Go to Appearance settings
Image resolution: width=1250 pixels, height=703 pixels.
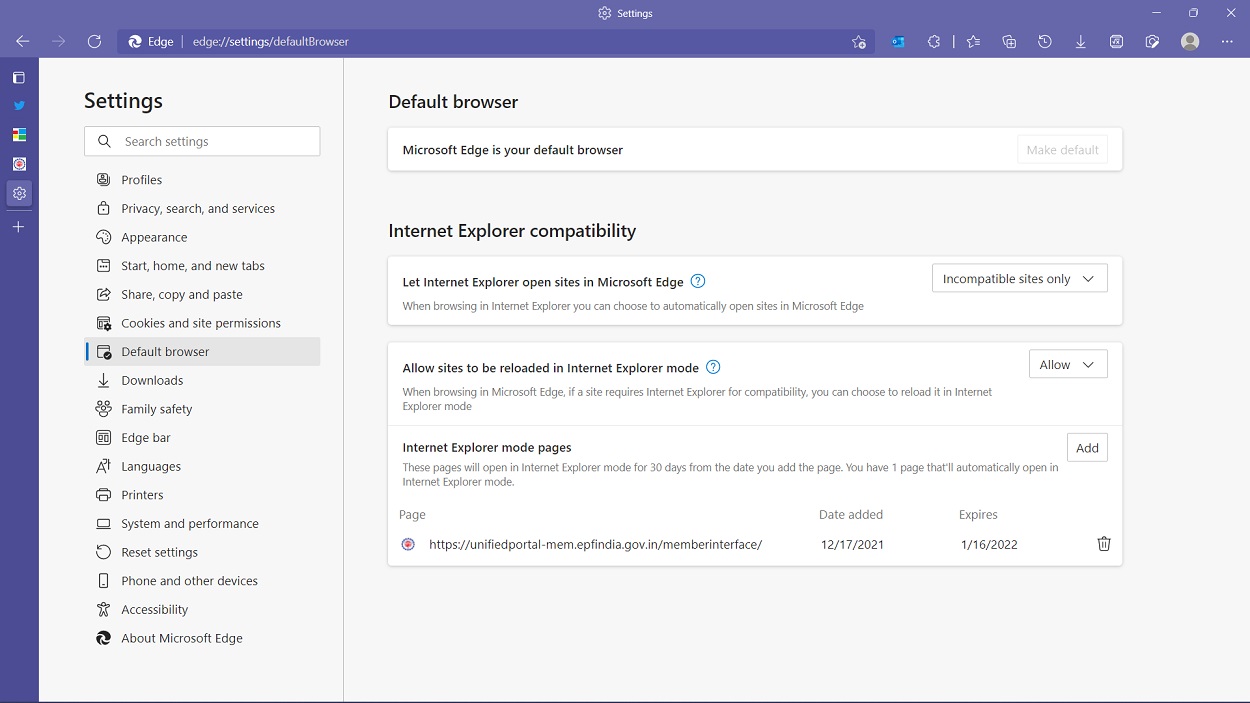(x=202, y=237)
